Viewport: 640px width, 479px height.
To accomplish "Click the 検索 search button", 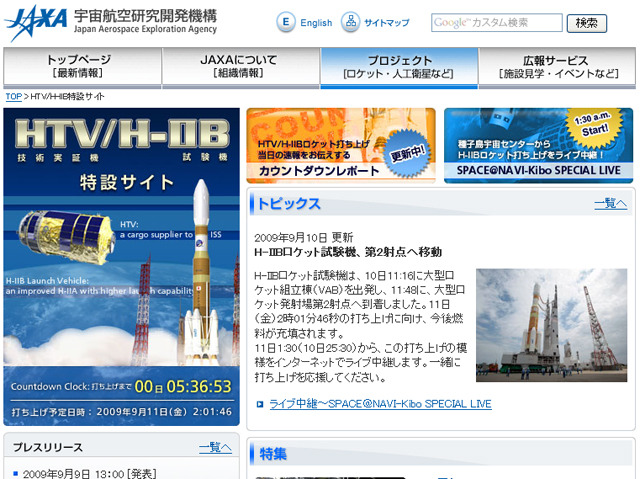I will click(586, 23).
